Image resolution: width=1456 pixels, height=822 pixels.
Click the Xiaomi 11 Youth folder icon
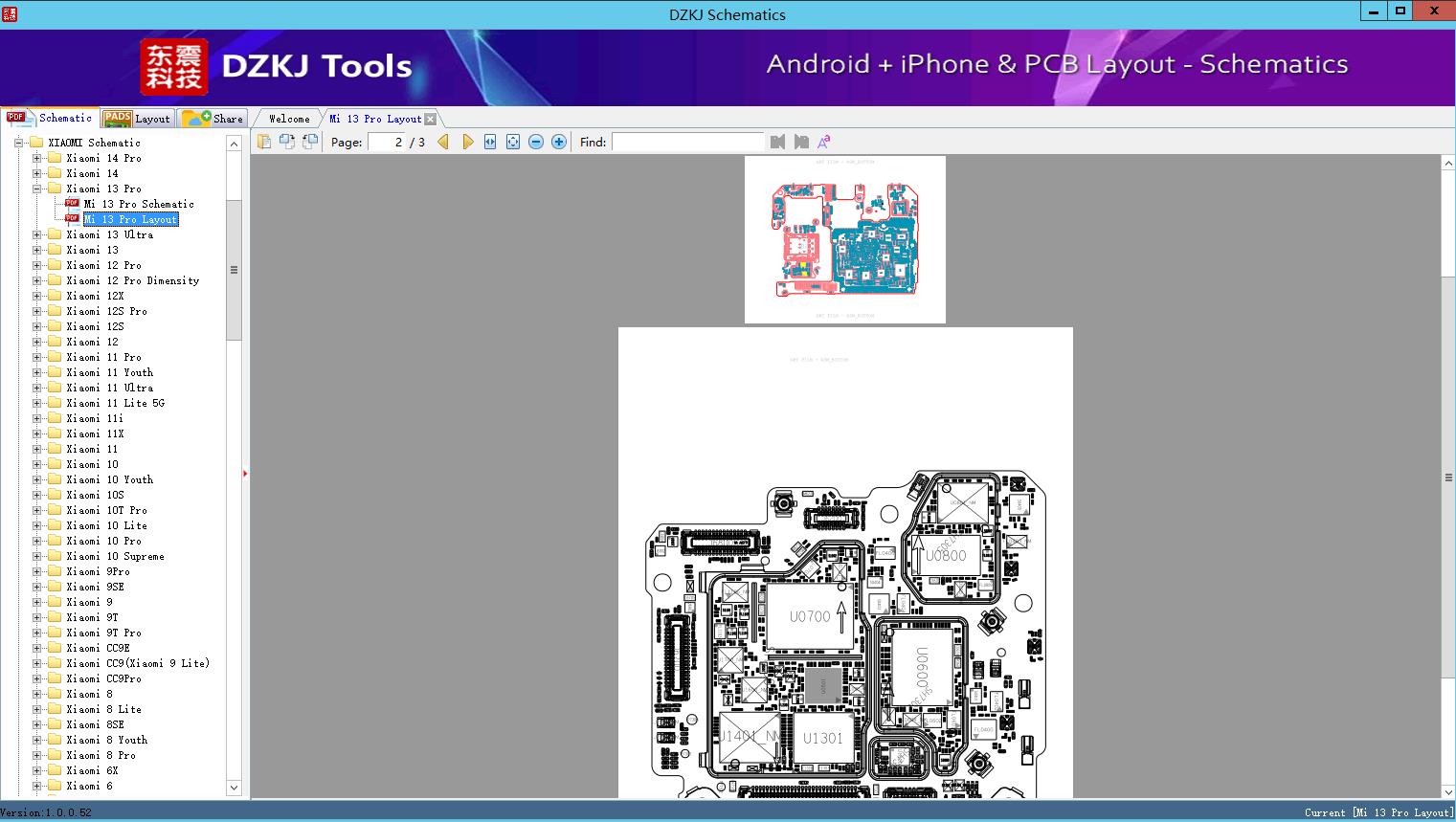click(x=55, y=372)
